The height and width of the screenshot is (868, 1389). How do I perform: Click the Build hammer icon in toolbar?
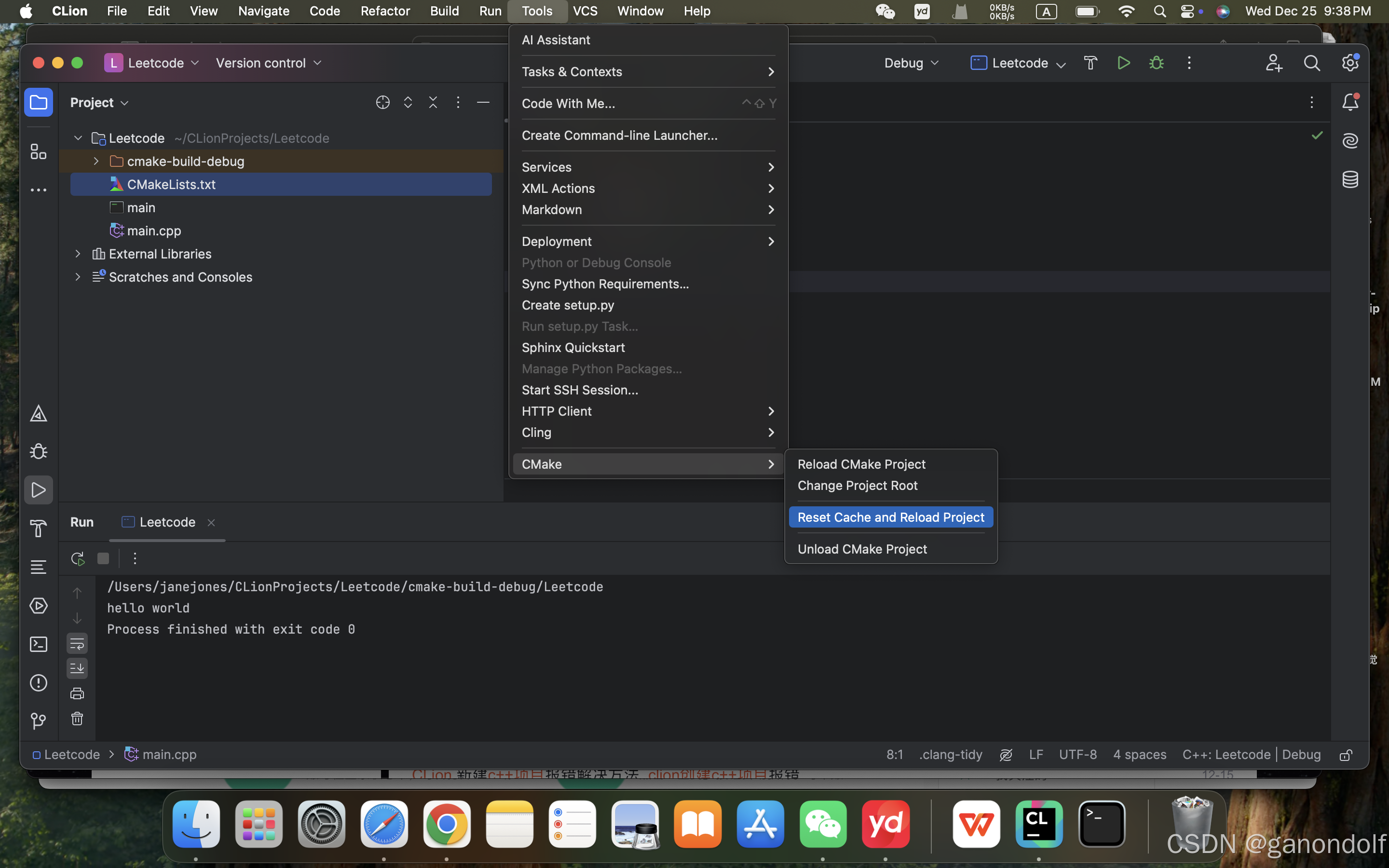point(1090,63)
